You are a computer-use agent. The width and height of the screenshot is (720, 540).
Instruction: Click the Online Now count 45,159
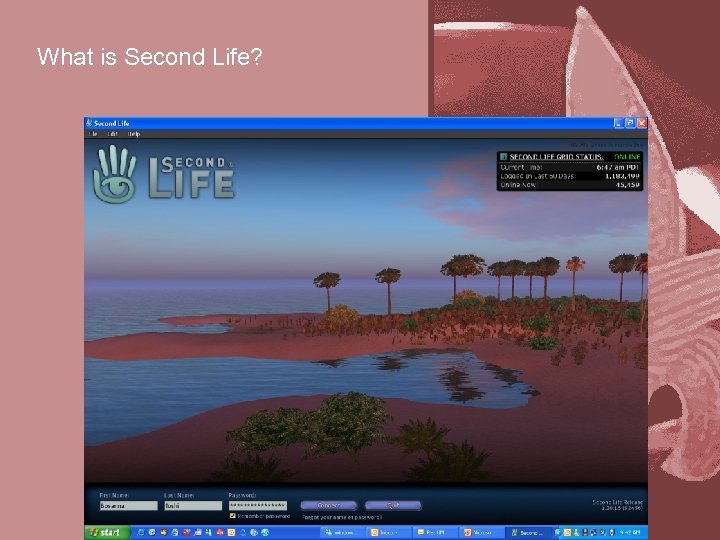[x=627, y=185]
